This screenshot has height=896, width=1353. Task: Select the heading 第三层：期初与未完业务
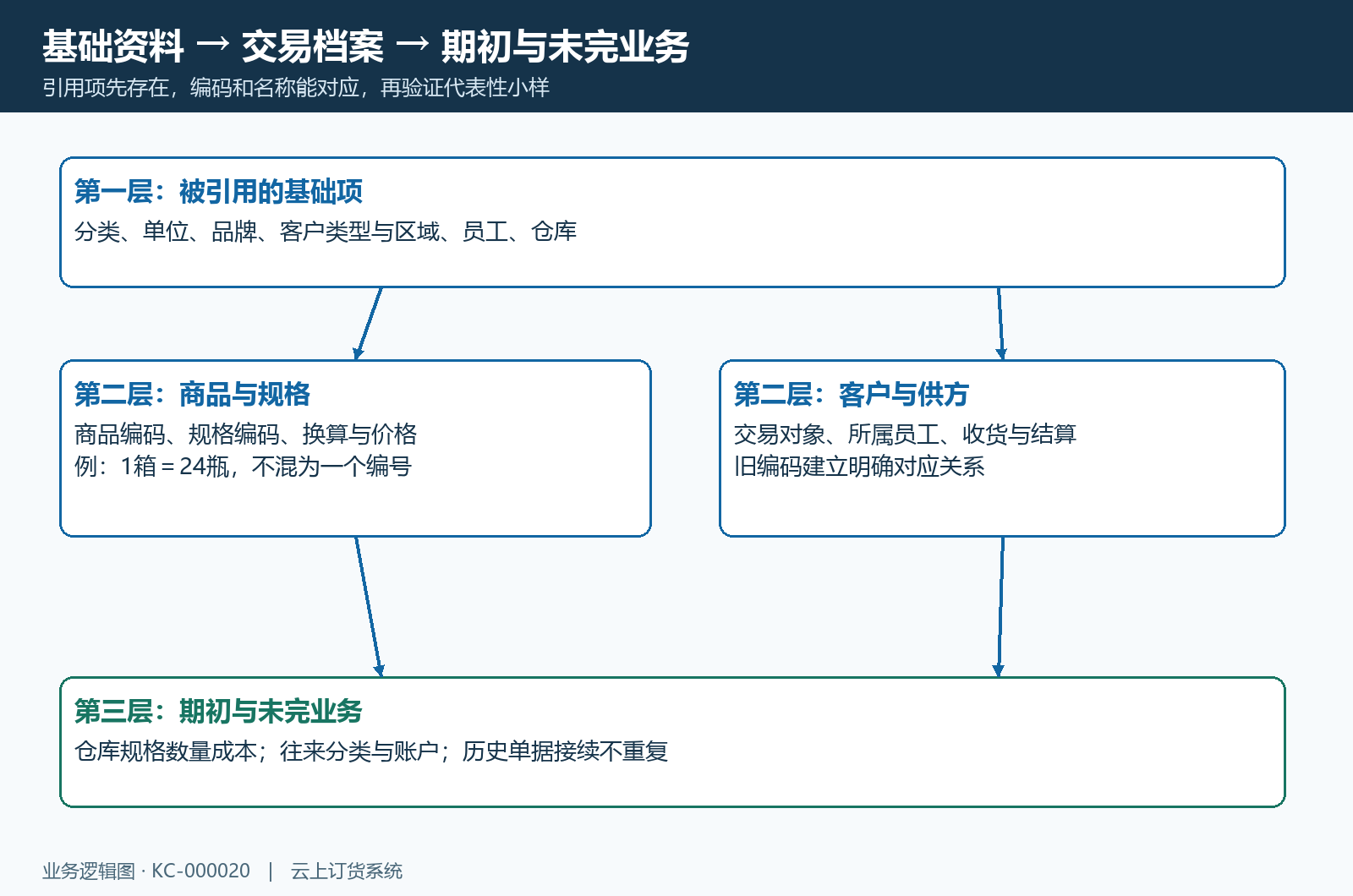click(218, 711)
